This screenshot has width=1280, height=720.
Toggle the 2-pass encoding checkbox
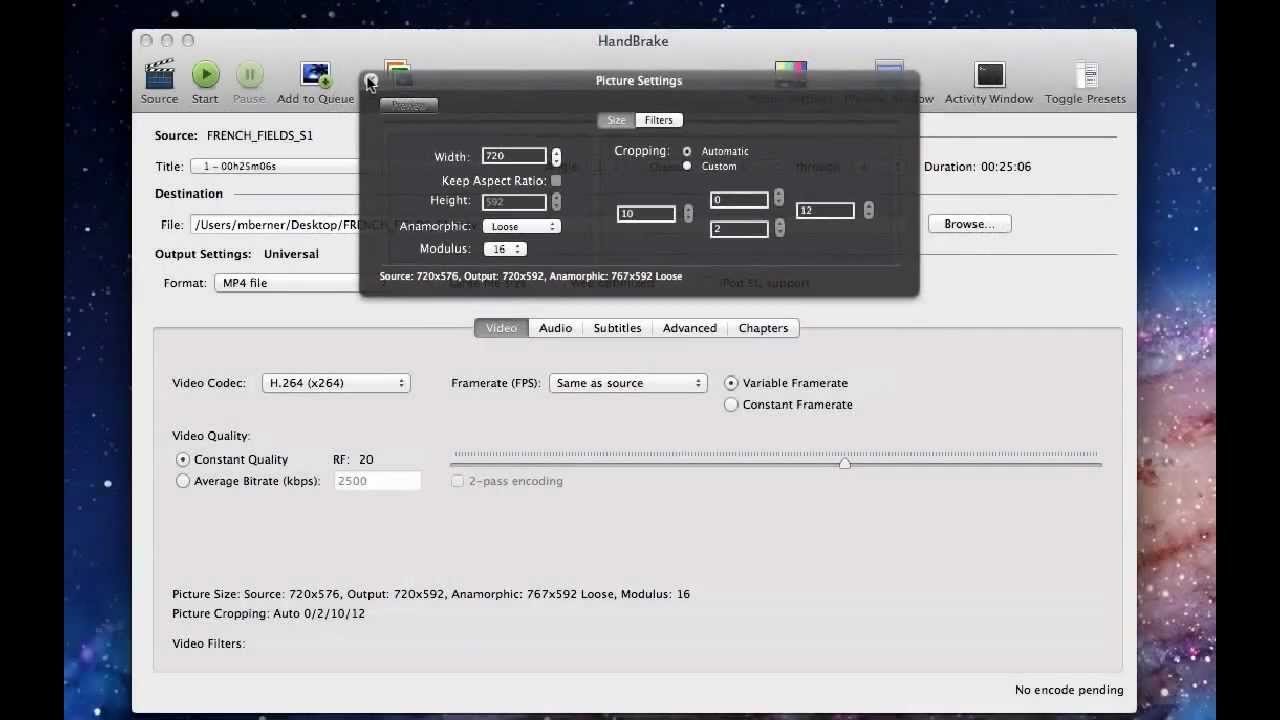pyautogui.click(x=457, y=481)
